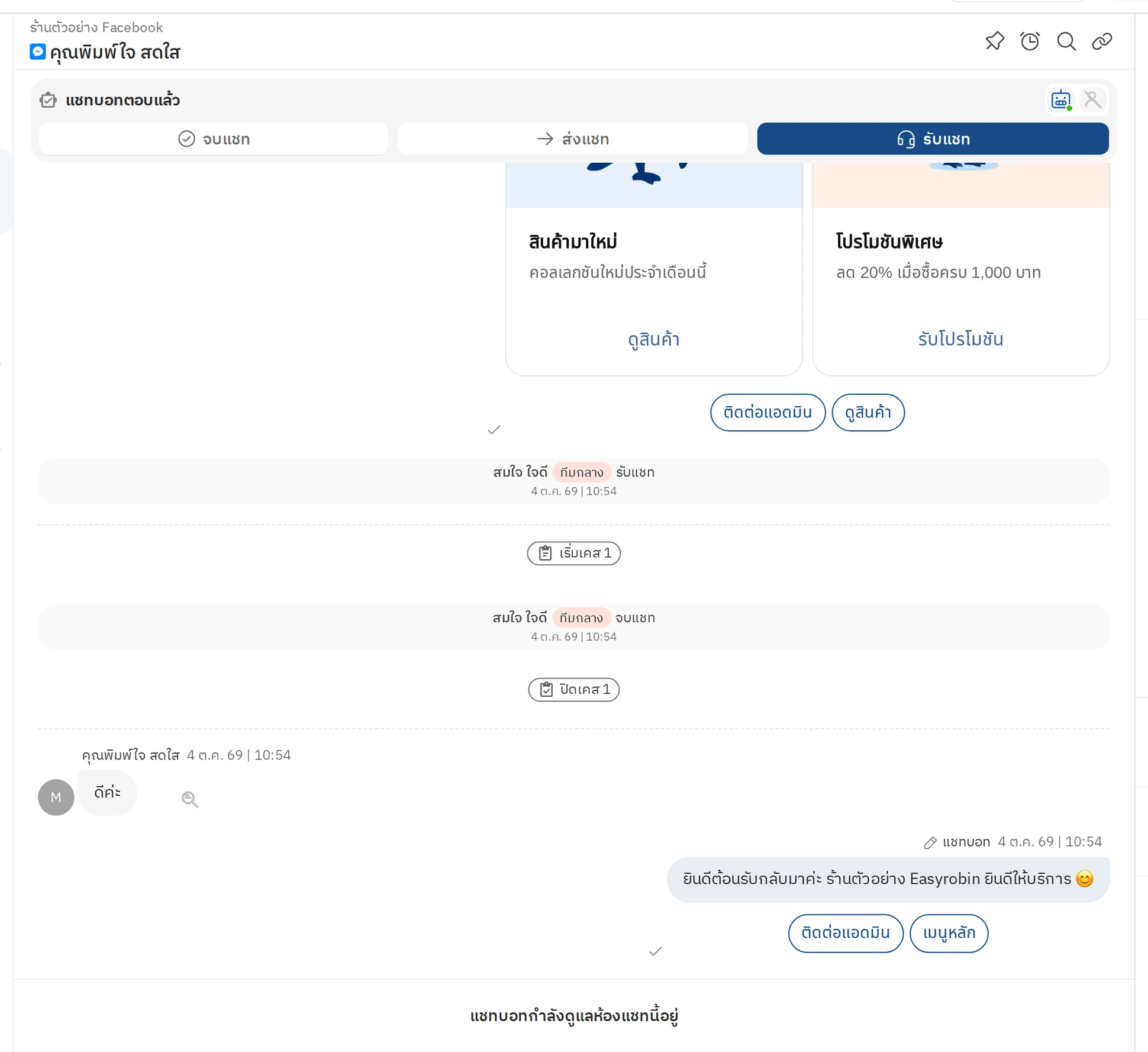Click the สินค้ามาใหม่ card title
1148x1052 pixels.
[x=573, y=242]
